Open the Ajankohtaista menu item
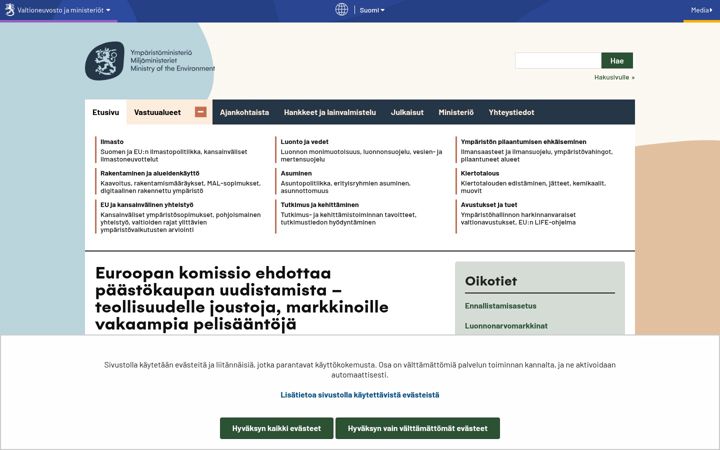 point(244,112)
